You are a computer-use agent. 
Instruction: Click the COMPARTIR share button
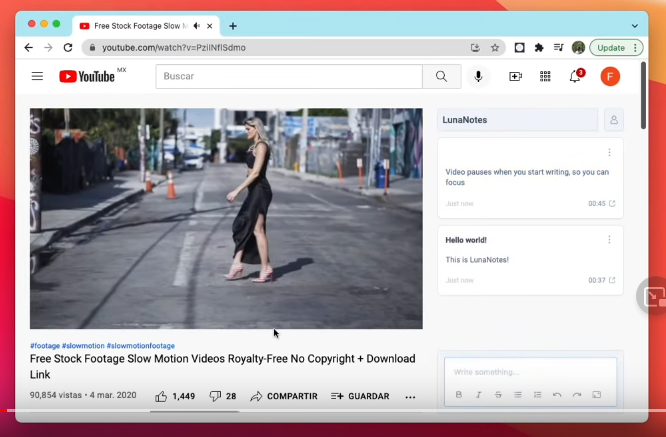[284, 396]
